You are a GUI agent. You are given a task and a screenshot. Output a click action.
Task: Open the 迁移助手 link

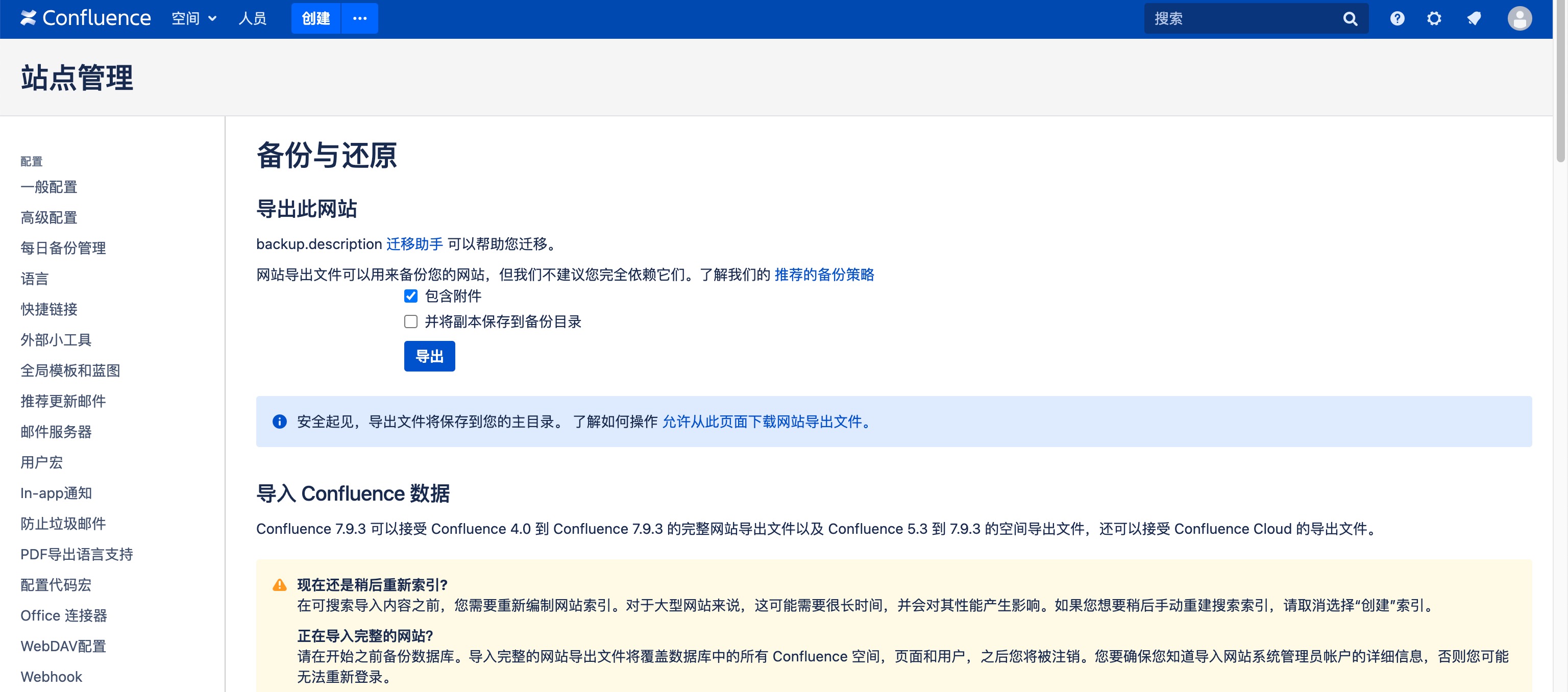pos(415,244)
